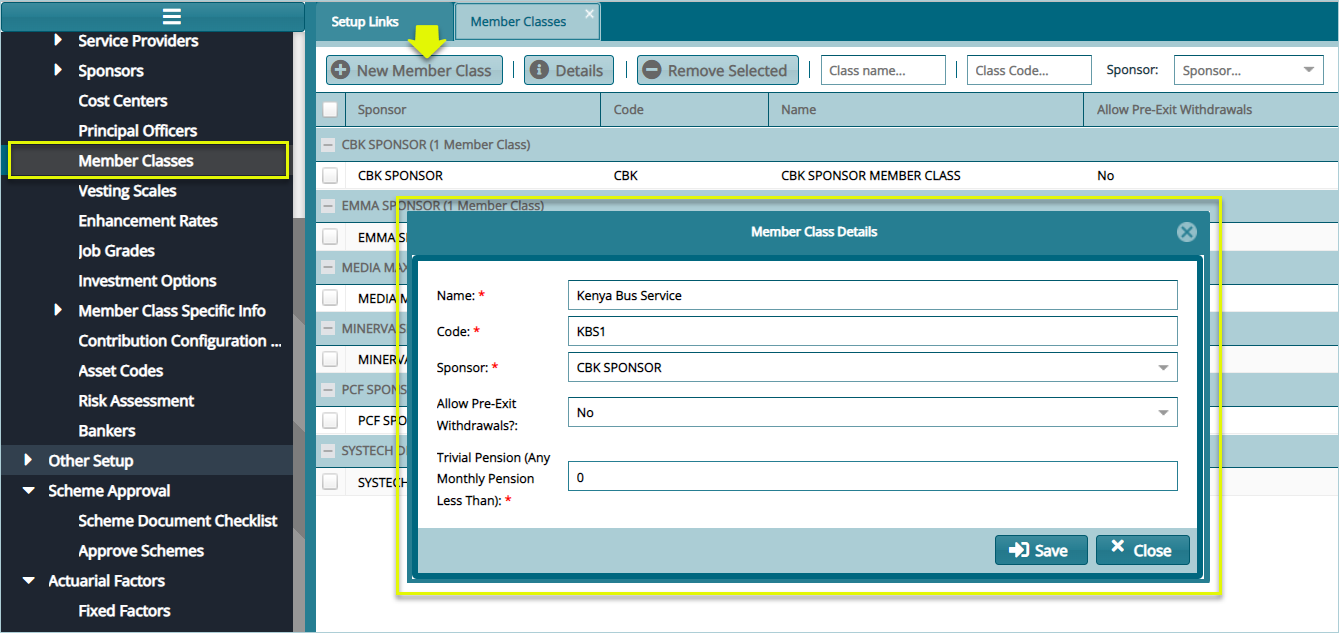Expand Service Providers in the sidebar

[x=57, y=41]
